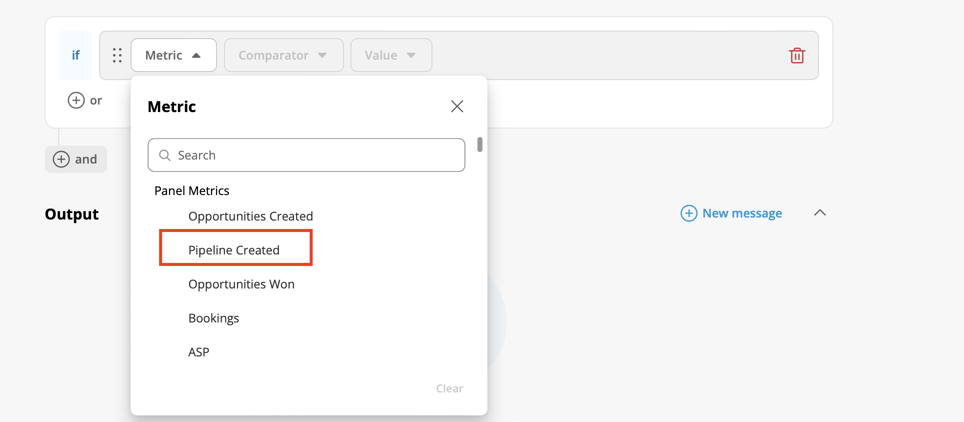Screen dimensions: 964x422
Task: Choose Opportunities Won from the list
Action: [x=241, y=285]
